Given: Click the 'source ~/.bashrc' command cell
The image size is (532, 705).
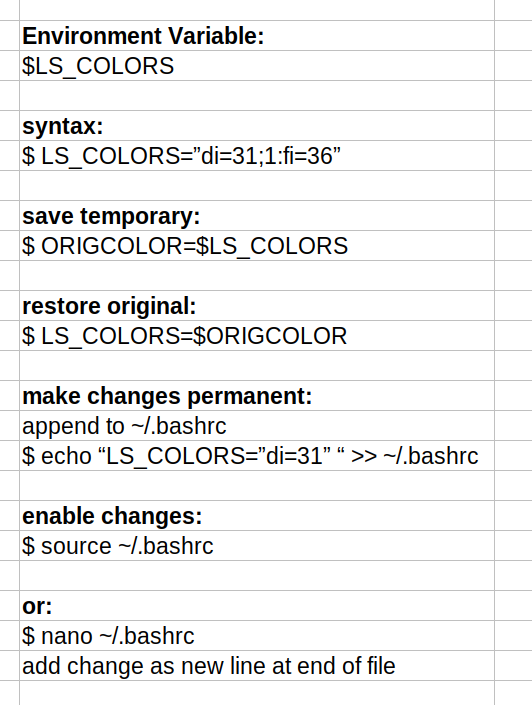Looking at the screenshot, I should pos(257,545).
